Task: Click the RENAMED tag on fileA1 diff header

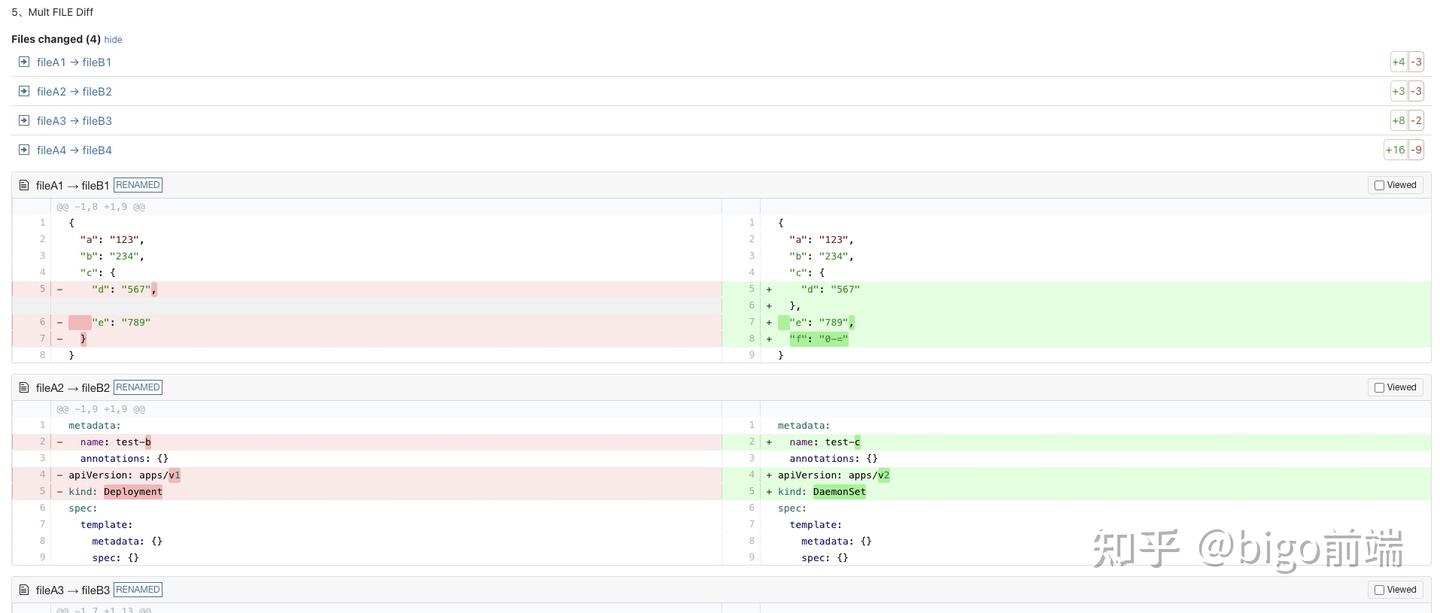Action: pos(138,185)
